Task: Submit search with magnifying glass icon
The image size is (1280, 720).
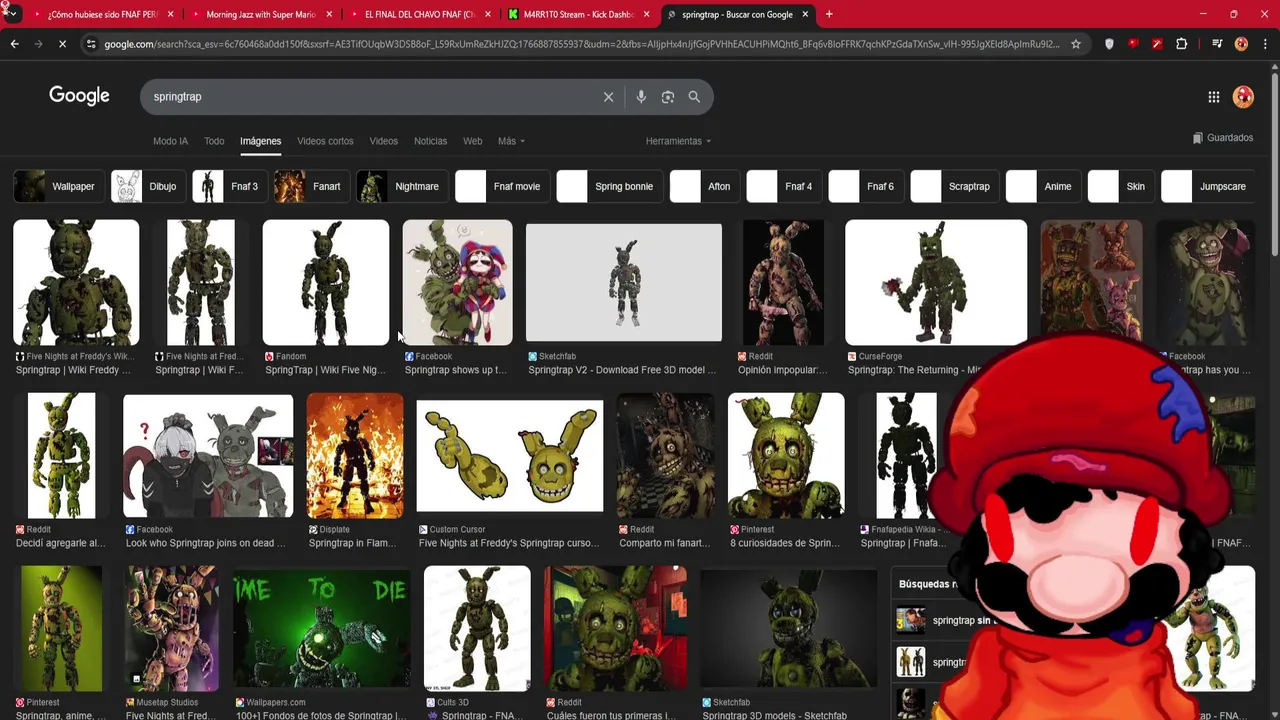Action: [x=694, y=97]
